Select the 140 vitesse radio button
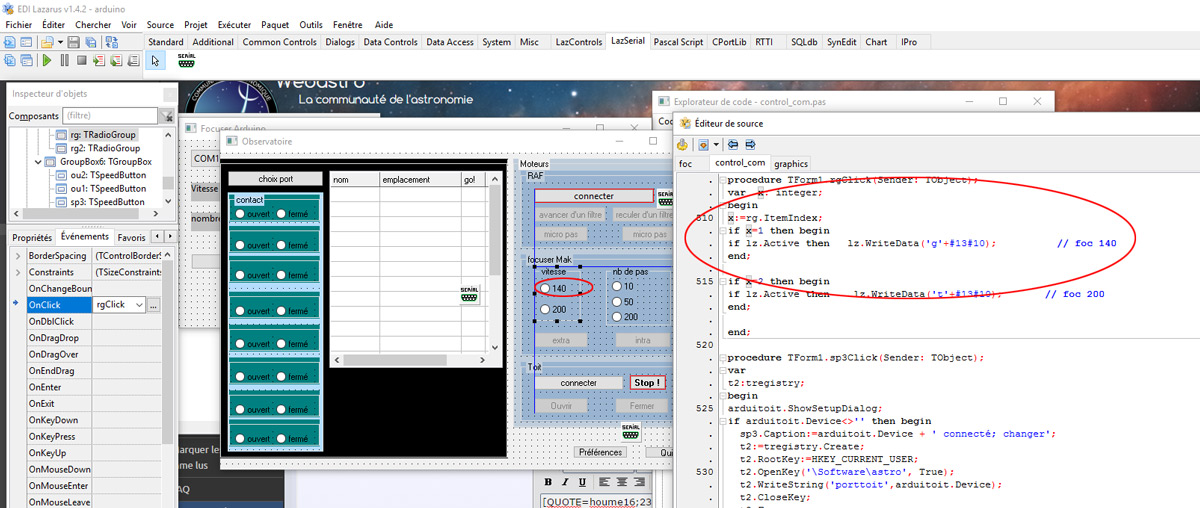 click(545, 288)
